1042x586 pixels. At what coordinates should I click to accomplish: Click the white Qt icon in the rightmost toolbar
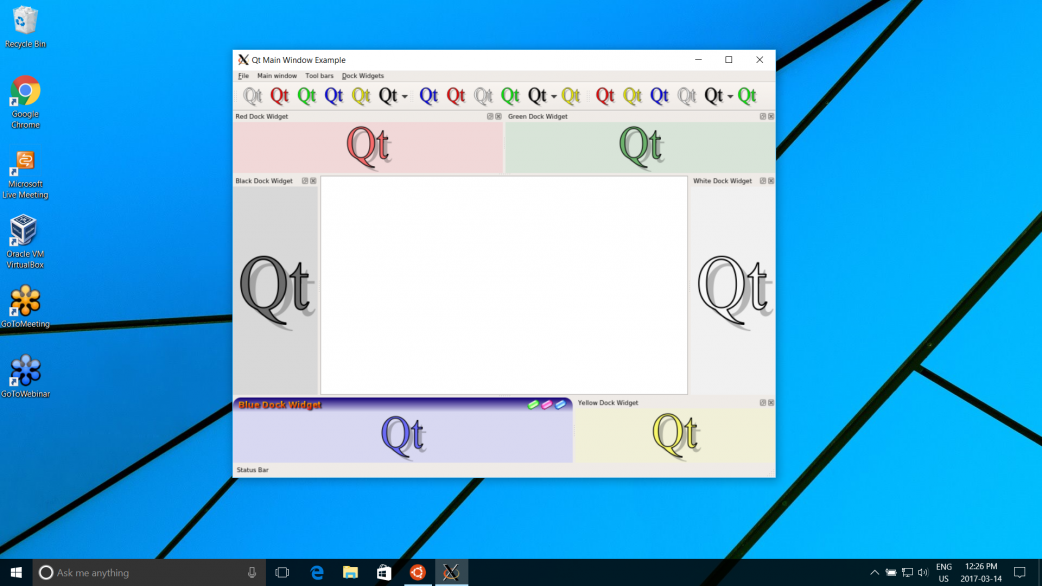click(x=686, y=96)
